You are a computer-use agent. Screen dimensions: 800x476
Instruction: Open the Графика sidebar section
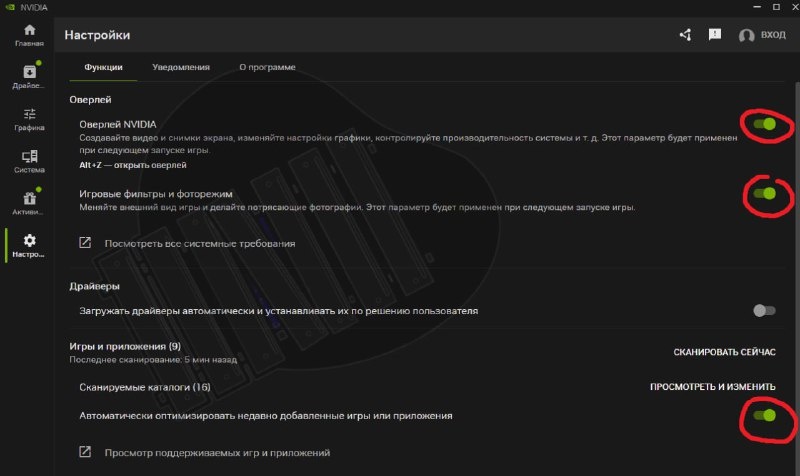tap(29, 119)
